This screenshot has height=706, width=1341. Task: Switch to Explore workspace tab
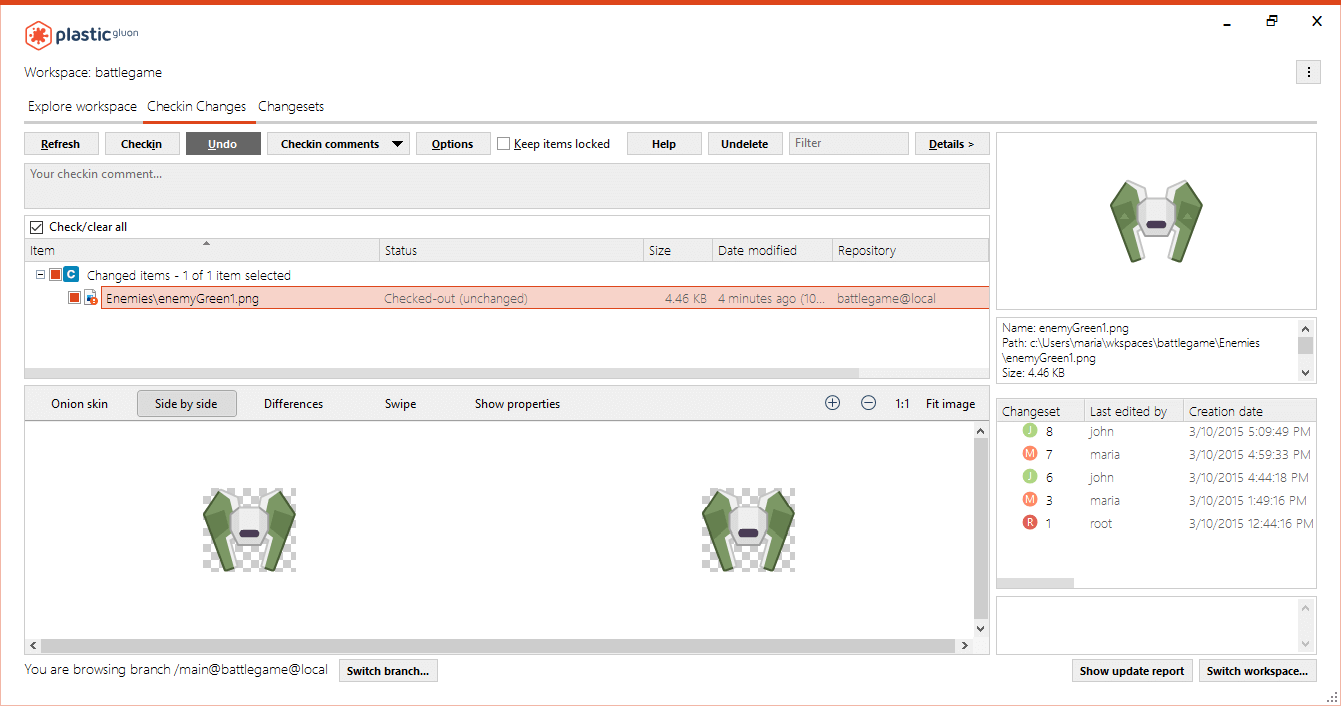82,106
